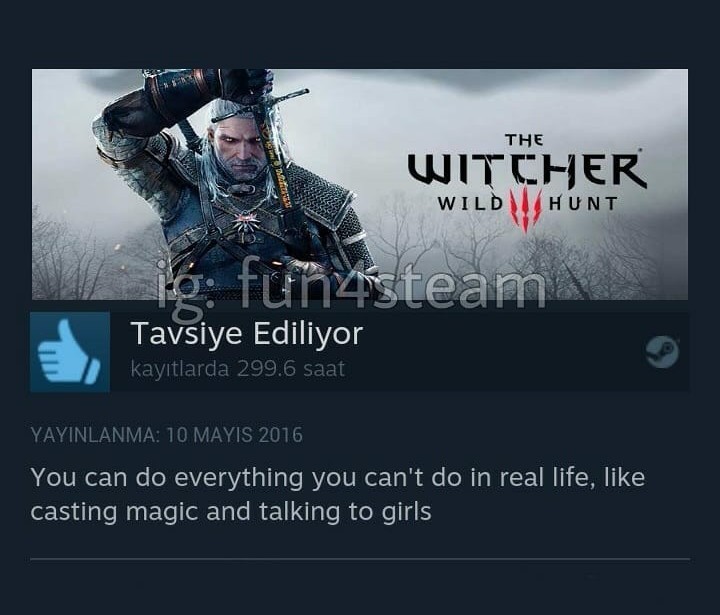
Task: Click the "kayıtlarda 299.6 saat" playtime text
Action: click(237, 369)
